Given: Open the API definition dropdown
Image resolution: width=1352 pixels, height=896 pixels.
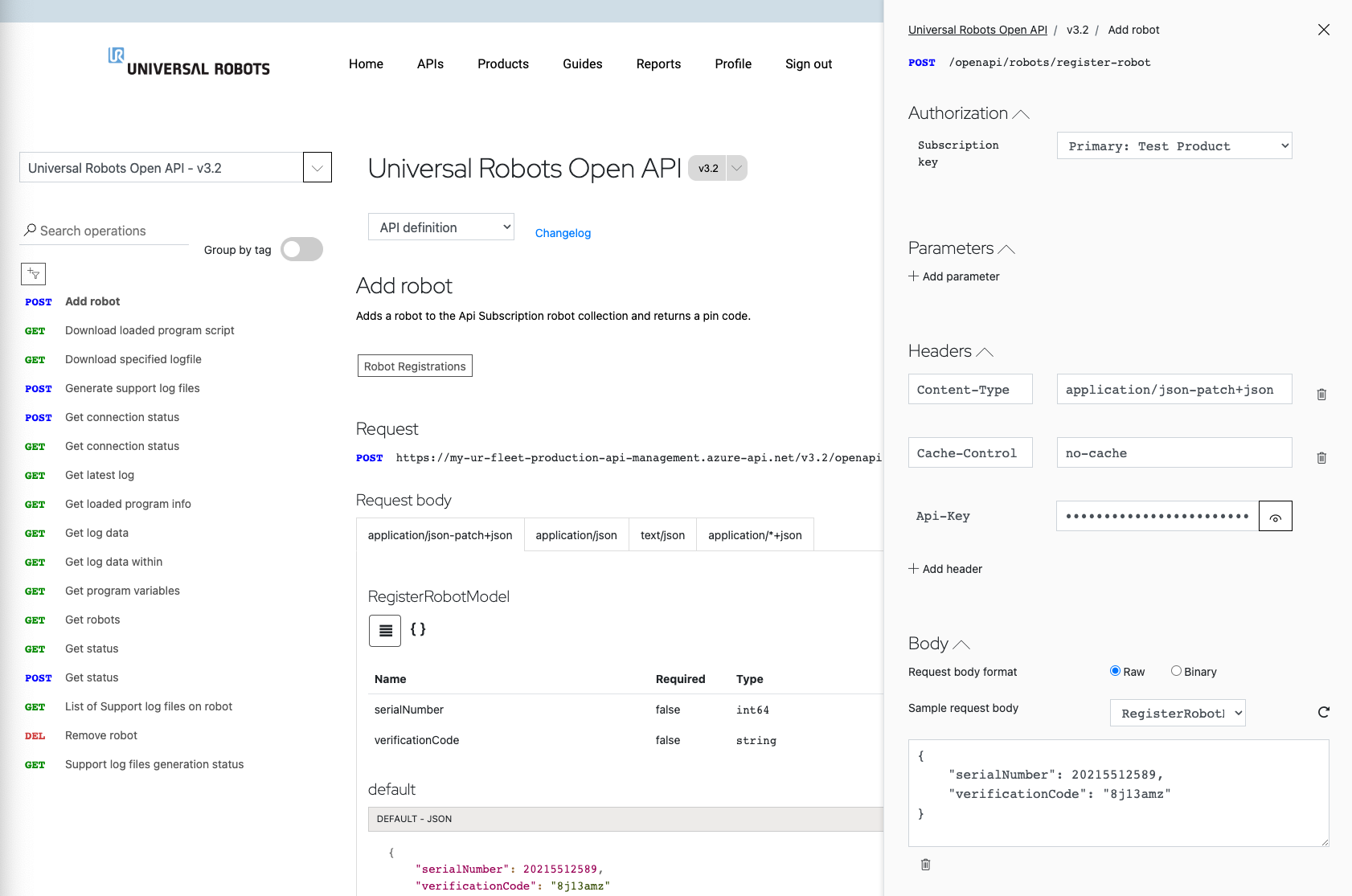Looking at the screenshot, I should 440,227.
